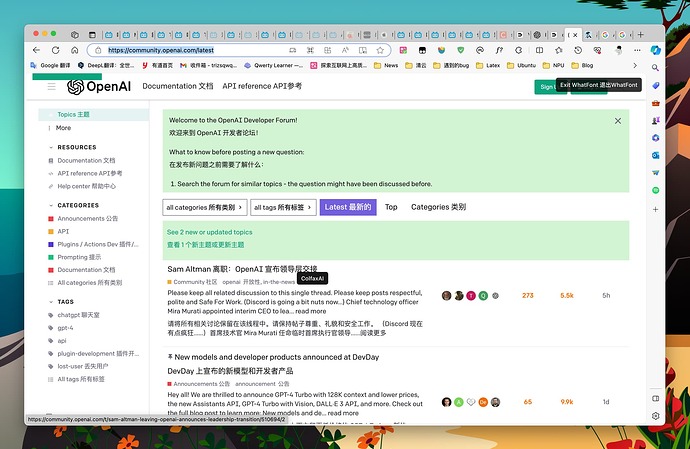The width and height of the screenshot is (690, 449).
Task: Click the OpenAI logo
Action: tap(99, 86)
